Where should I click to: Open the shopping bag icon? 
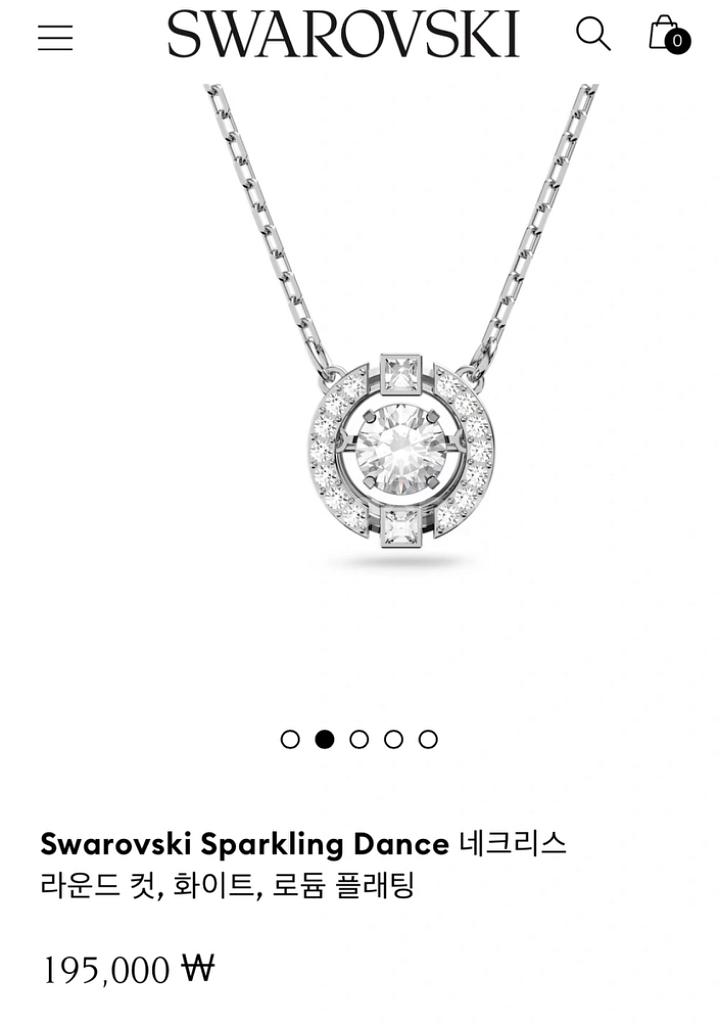[663, 32]
